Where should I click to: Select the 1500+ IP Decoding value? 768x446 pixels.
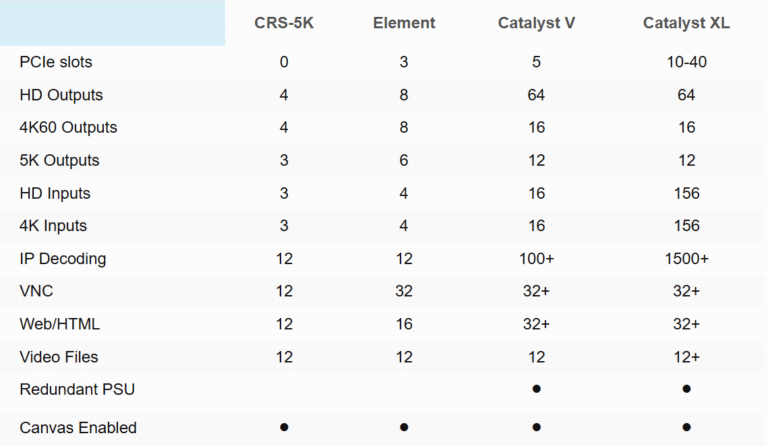click(686, 258)
